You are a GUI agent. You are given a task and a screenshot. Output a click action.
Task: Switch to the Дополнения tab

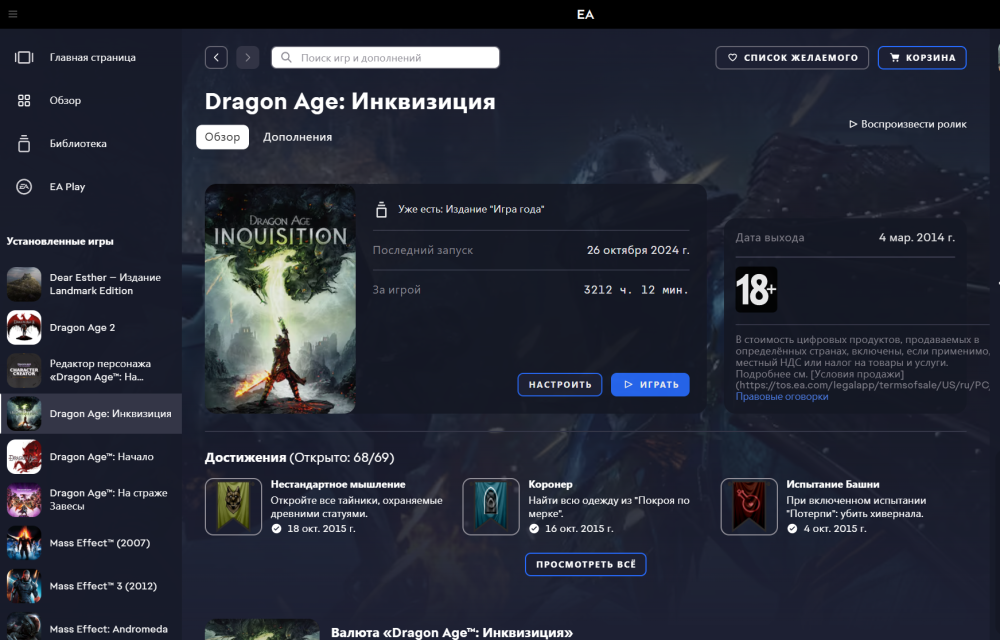pyautogui.click(x=297, y=137)
